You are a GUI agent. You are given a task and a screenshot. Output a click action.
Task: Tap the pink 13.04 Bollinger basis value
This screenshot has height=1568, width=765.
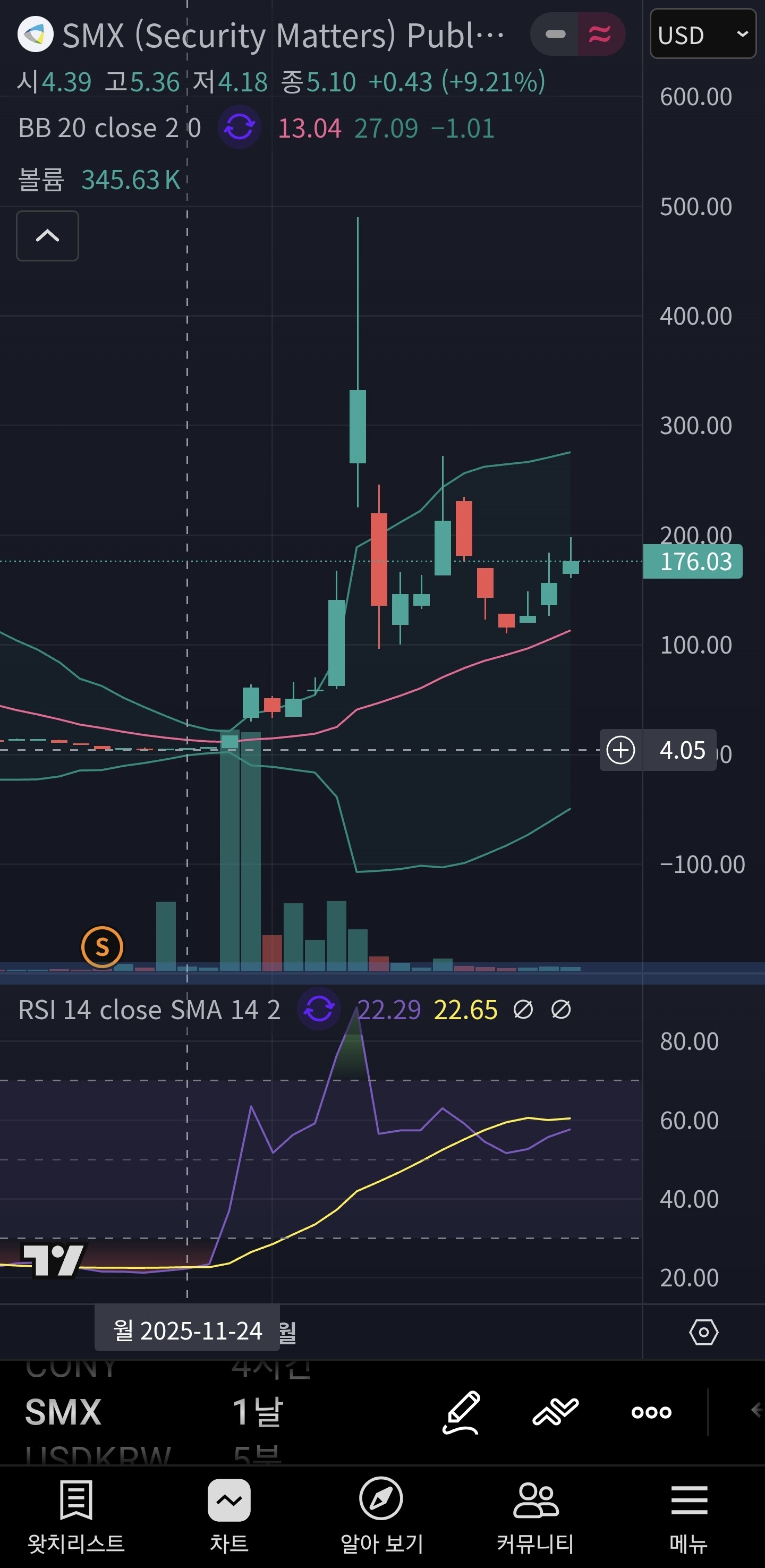click(x=310, y=129)
